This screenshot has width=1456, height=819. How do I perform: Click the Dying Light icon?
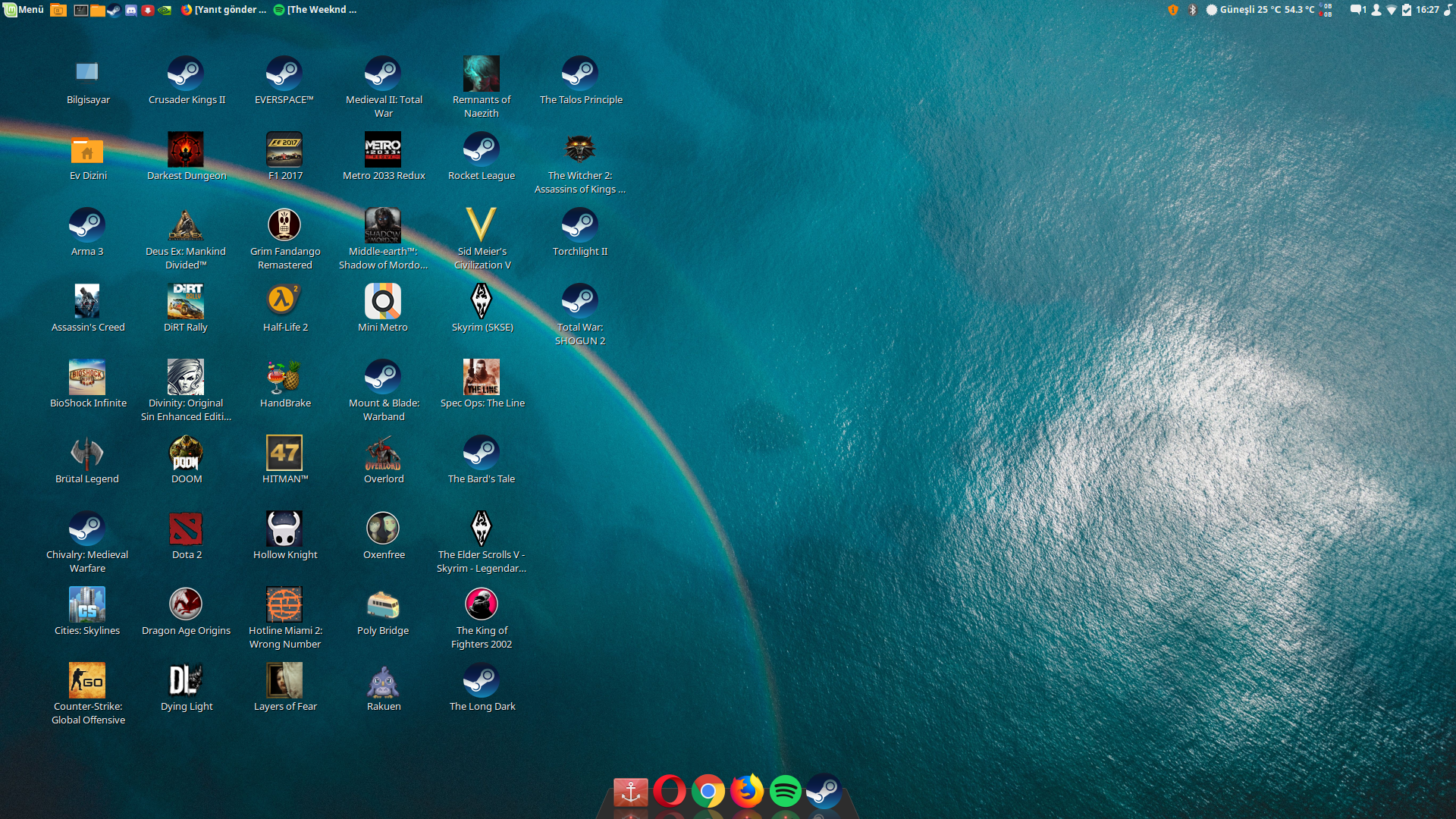coord(186,679)
